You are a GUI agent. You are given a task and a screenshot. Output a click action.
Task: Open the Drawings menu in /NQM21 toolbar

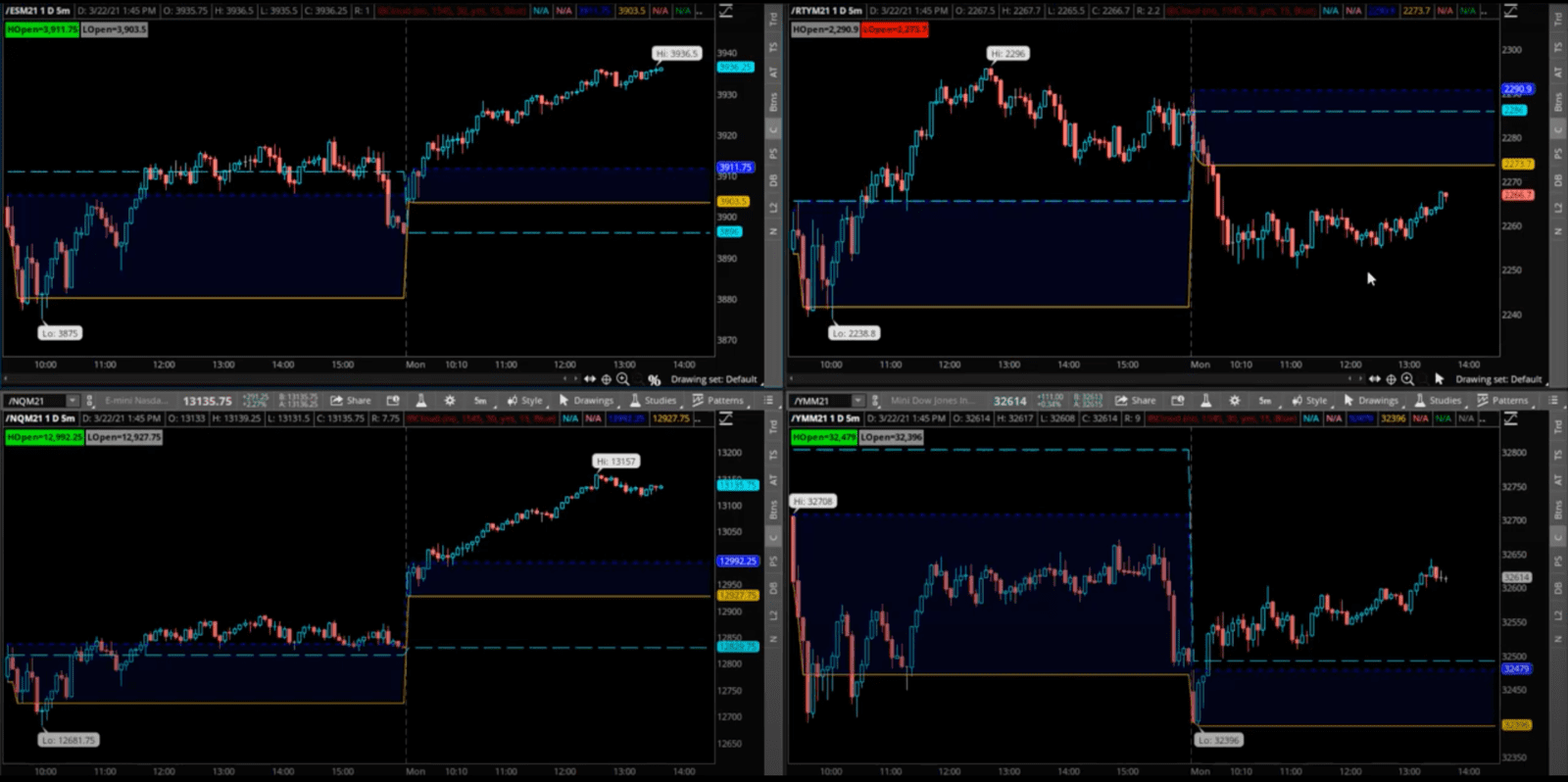[586, 401]
